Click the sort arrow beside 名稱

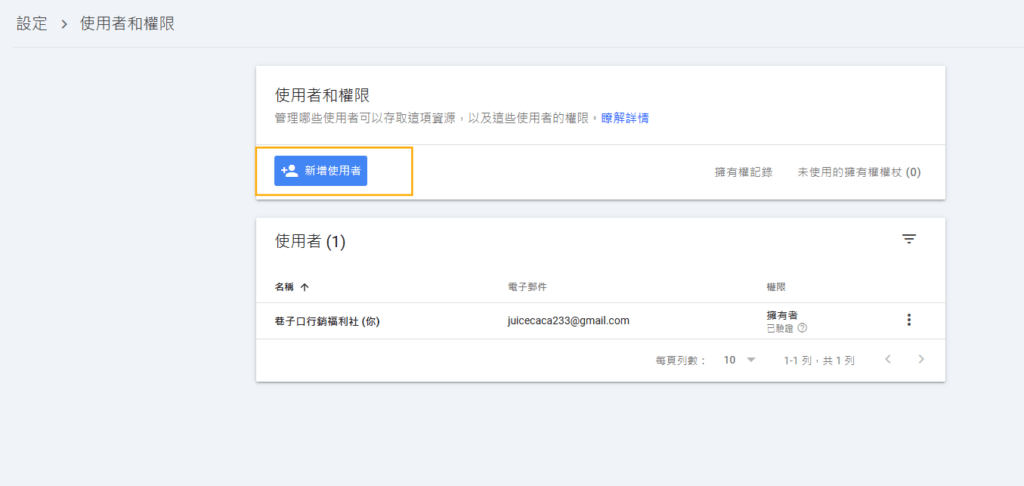[304, 287]
